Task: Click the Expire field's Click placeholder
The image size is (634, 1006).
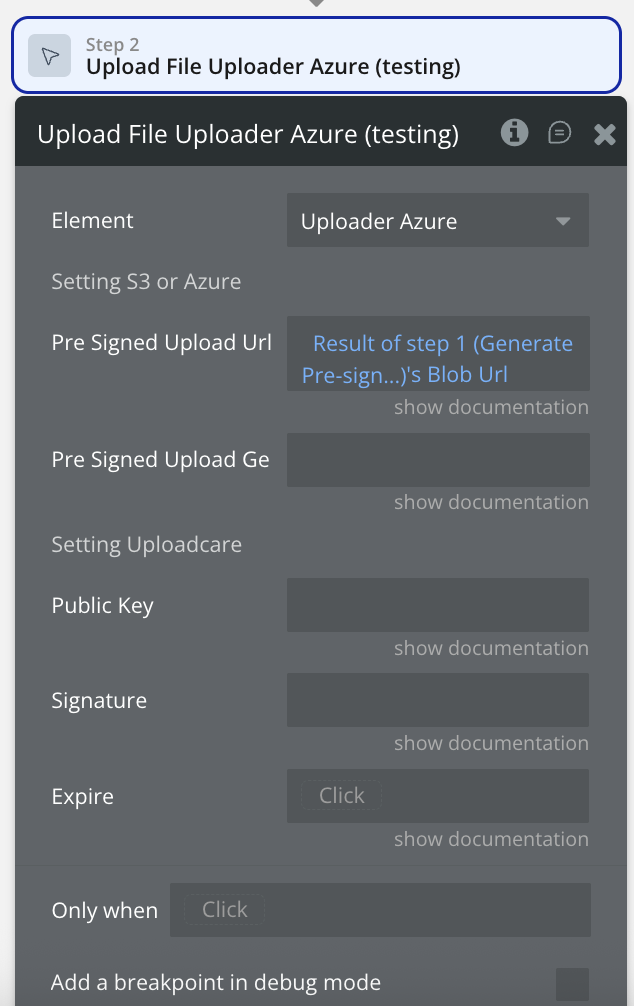Action: (x=342, y=796)
